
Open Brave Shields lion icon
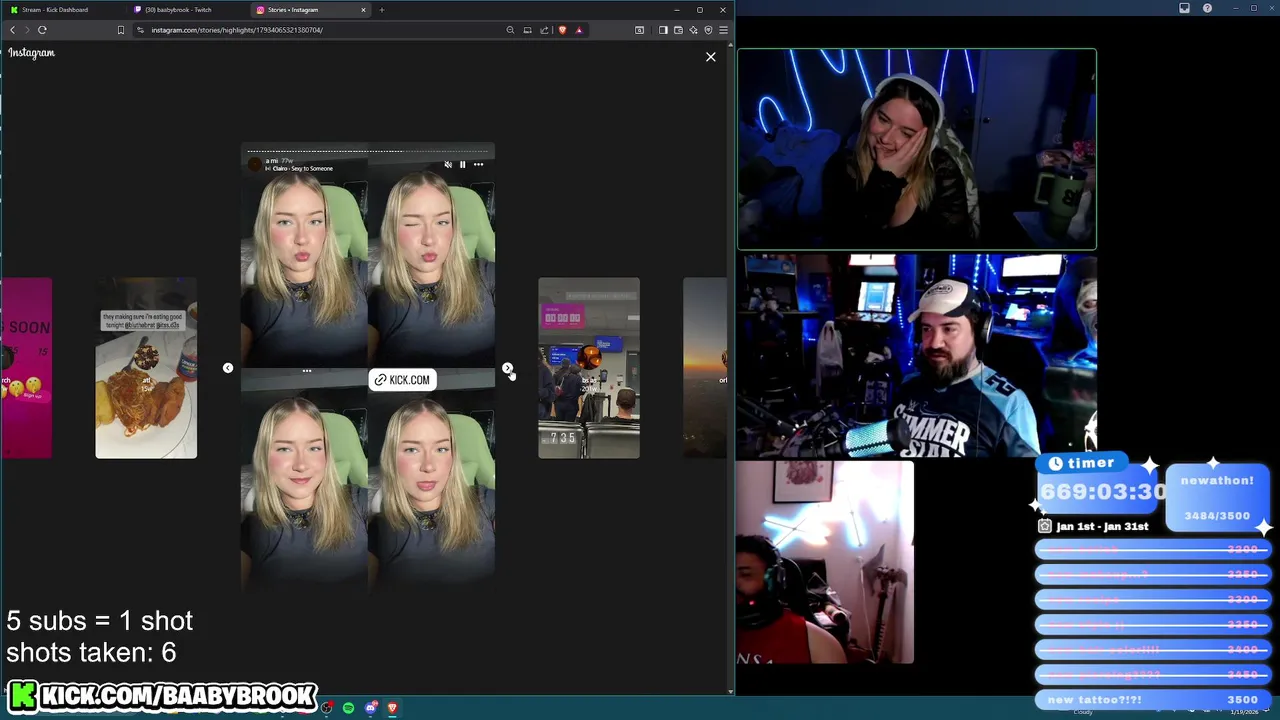pos(562,30)
